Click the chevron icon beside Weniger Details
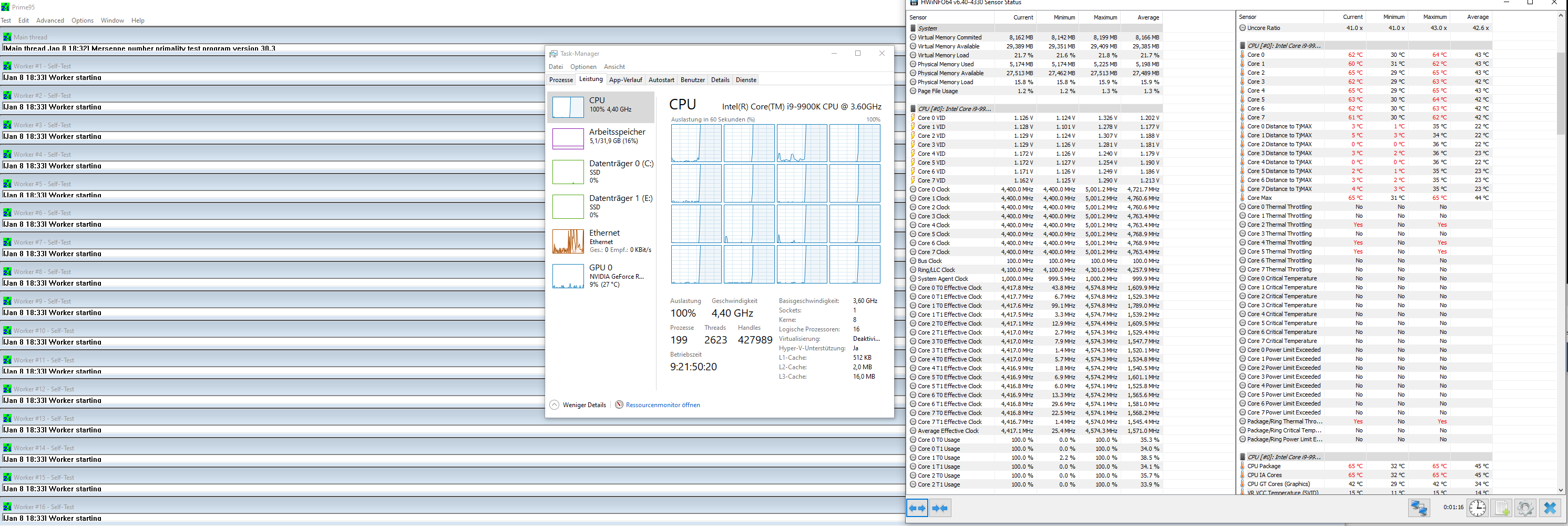This screenshot has height=526, width=1568. (554, 405)
